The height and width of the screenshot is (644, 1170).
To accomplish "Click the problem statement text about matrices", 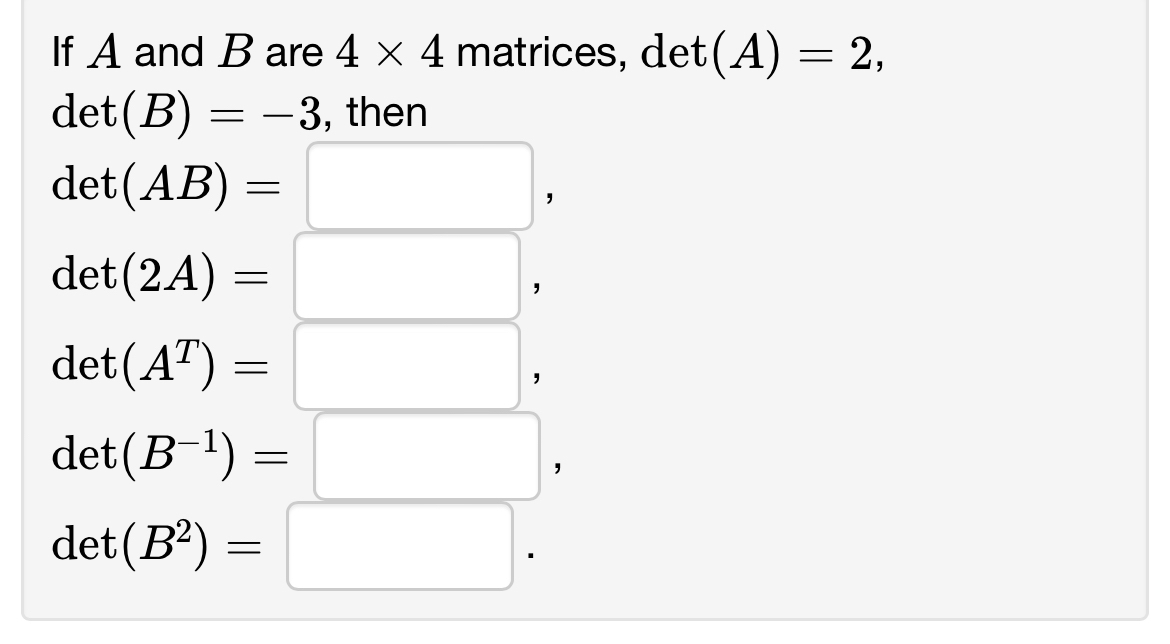I will (x=300, y=55).
